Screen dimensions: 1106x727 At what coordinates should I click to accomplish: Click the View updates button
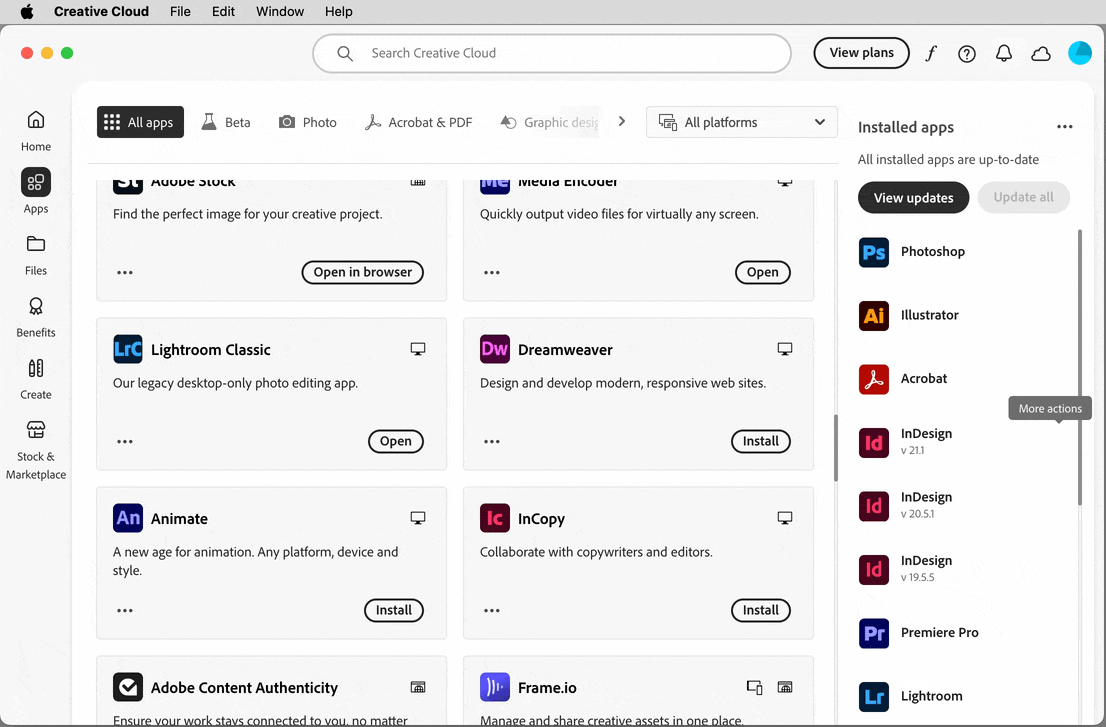(x=913, y=198)
